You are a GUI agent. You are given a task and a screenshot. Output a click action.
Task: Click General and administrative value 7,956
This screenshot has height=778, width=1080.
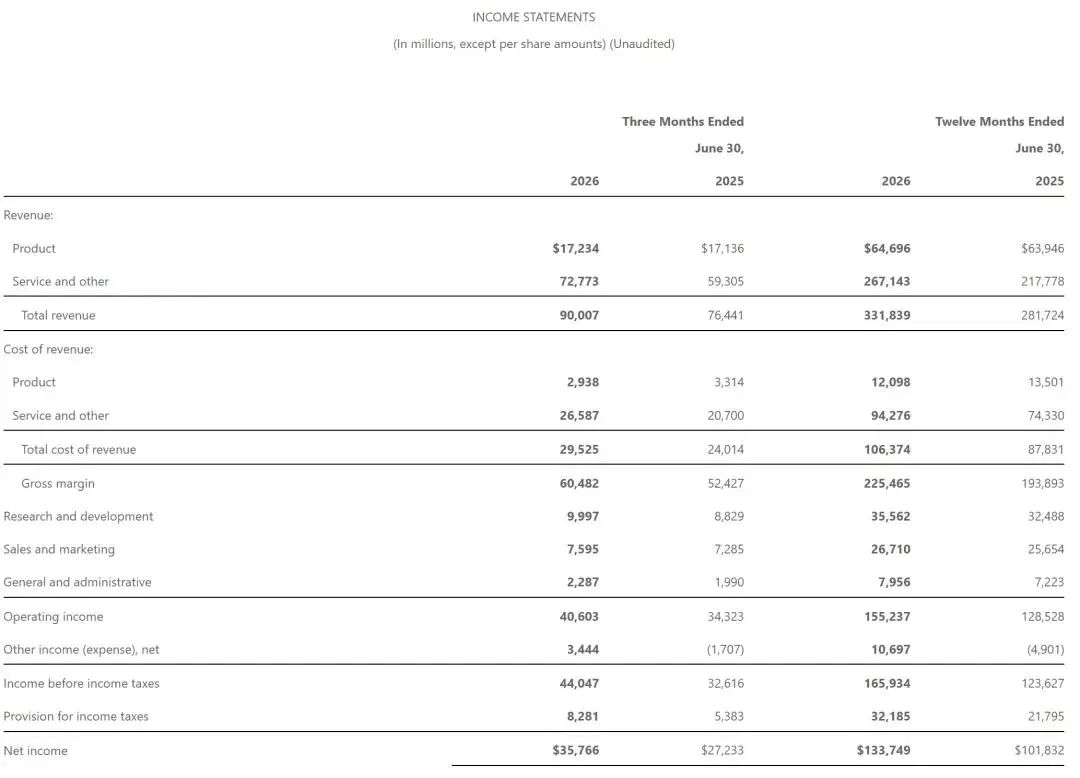[x=893, y=582]
